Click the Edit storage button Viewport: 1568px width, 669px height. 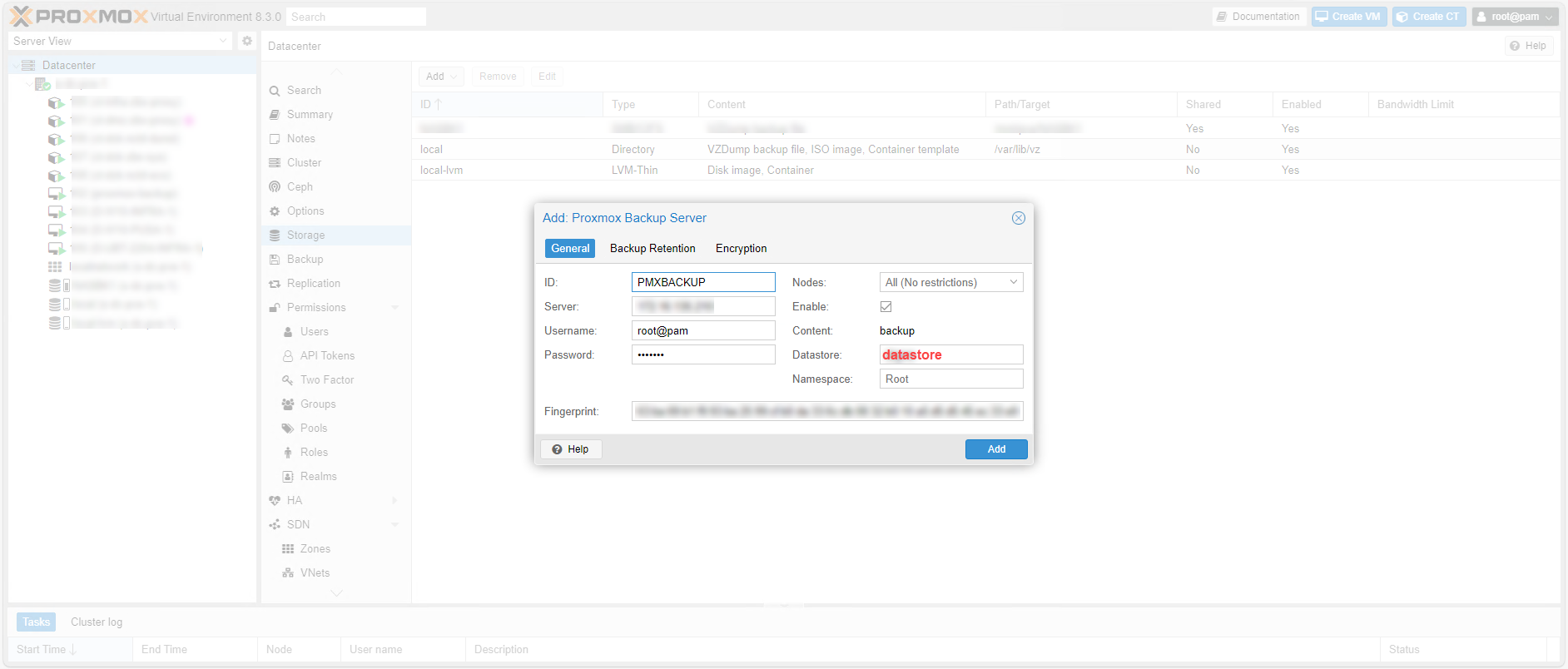[x=547, y=77]
